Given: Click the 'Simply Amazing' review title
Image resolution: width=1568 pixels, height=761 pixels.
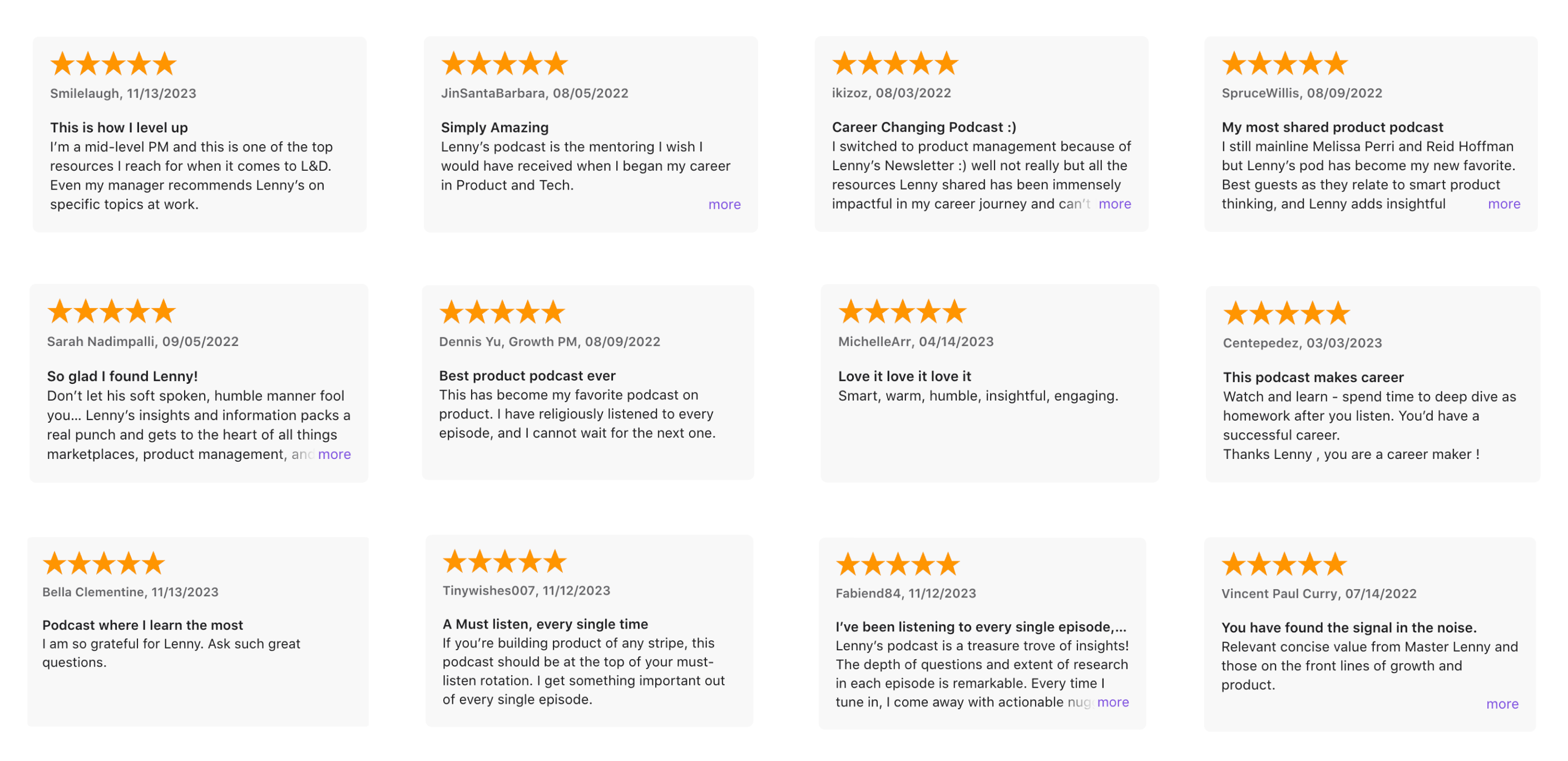Looking at the screenshot, I should (494, 127).
